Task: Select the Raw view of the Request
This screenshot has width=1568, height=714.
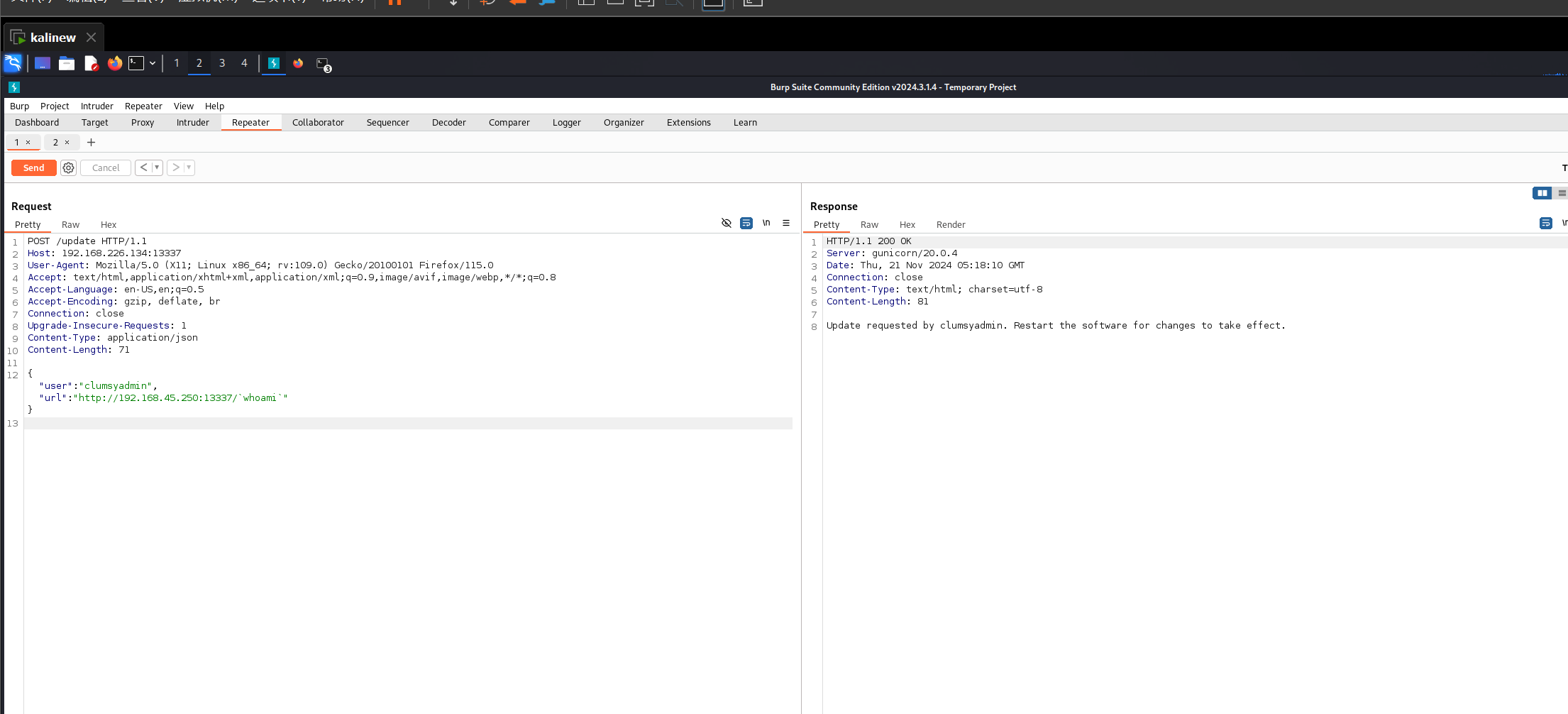Action: point(70,224)
